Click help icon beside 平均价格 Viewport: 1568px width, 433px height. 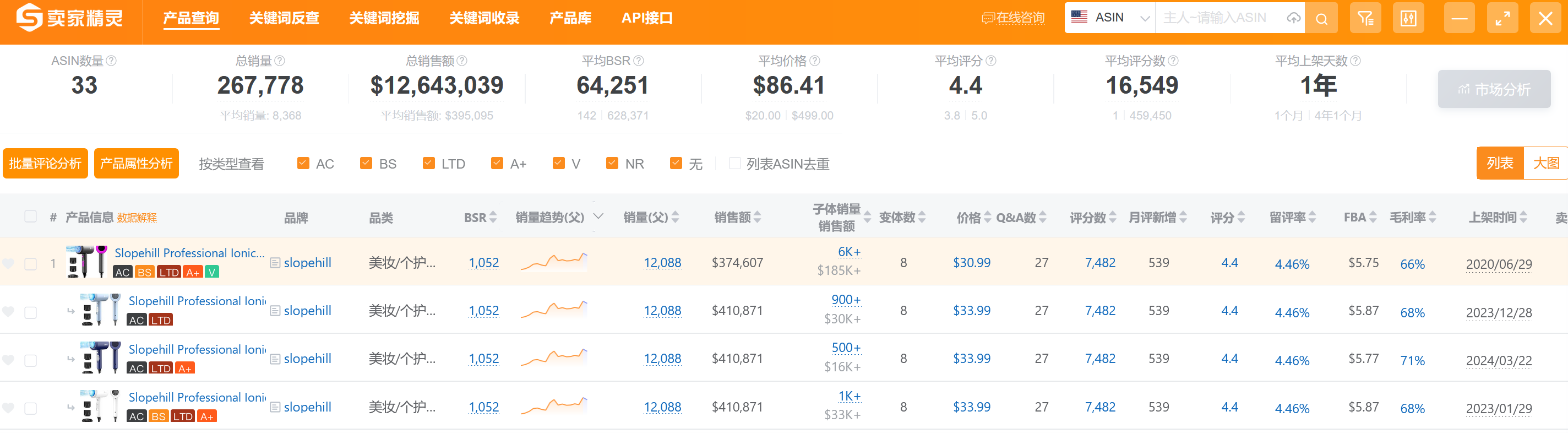tap(815, 61)
